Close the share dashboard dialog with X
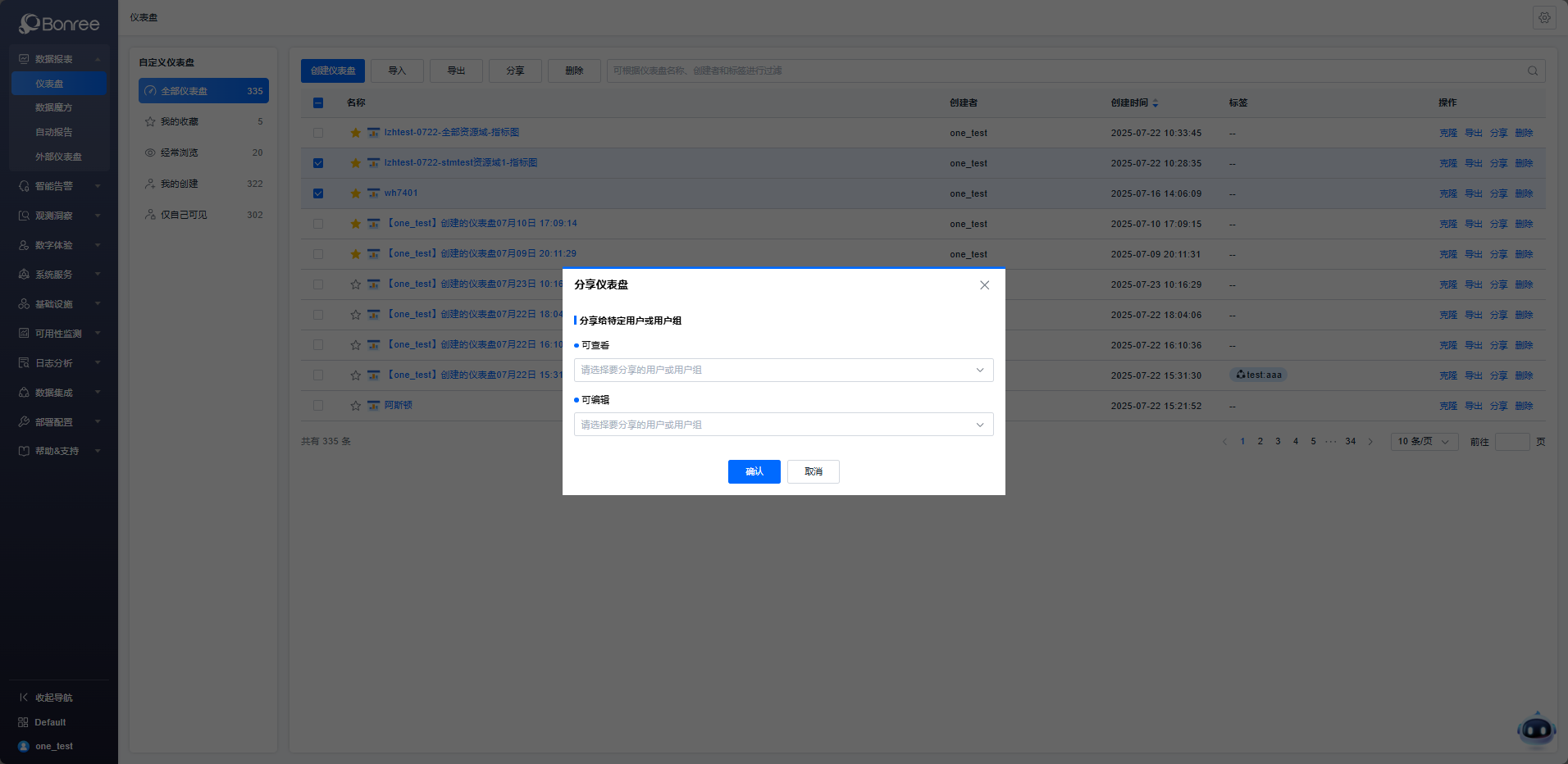Viewport: 1568px width, 764px height. click(984, 285)
